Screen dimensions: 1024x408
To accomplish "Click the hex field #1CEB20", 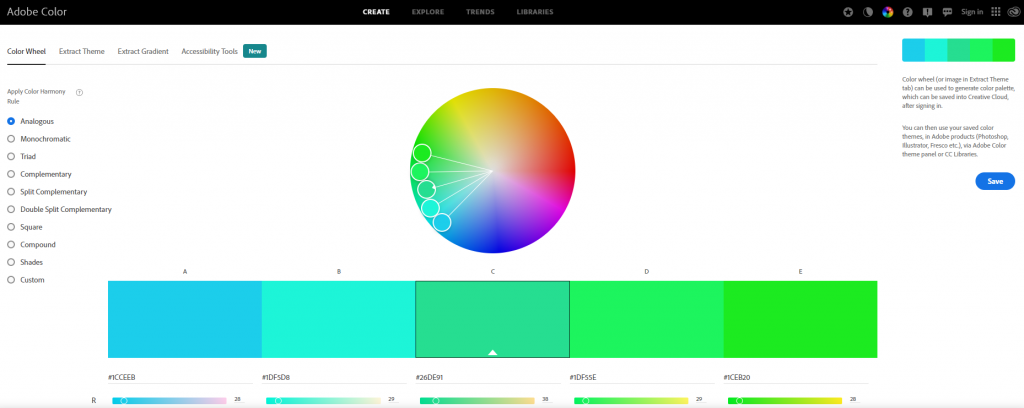I will pyautogui.click(x=795, y=377).
